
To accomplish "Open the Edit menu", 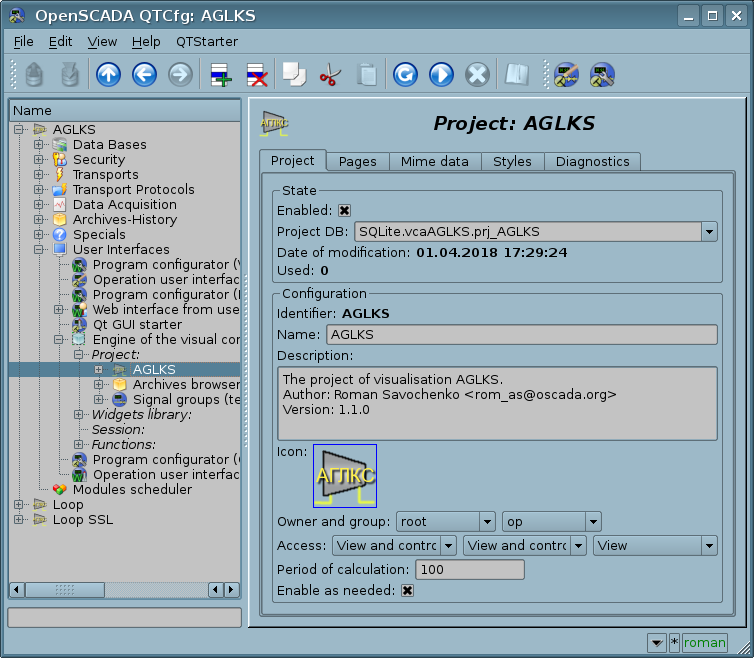I will (x=61, y=42).
